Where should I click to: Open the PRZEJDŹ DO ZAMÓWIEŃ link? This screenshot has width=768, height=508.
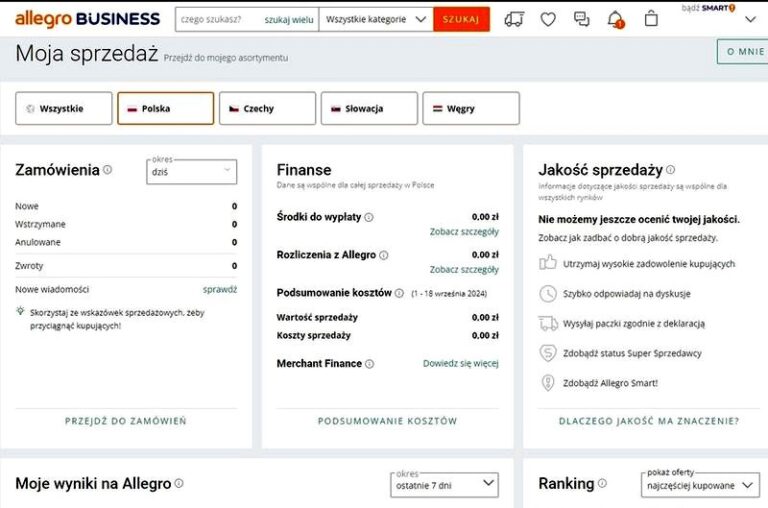coord(125,421)
